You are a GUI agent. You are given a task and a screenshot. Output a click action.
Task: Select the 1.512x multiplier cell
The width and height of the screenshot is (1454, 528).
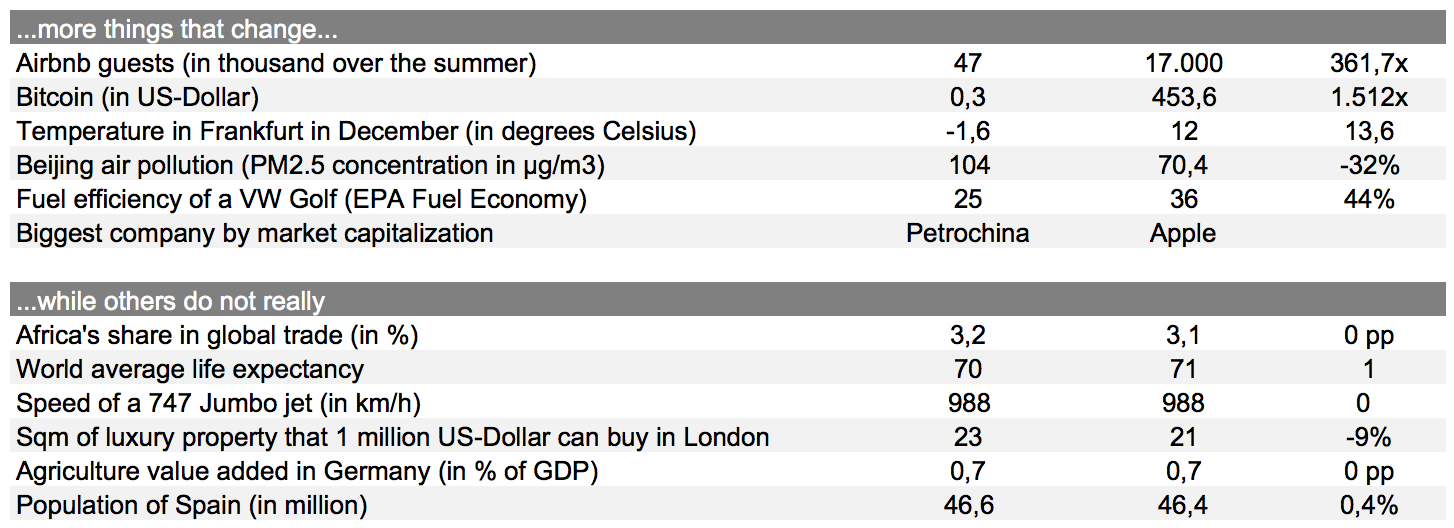click(1367, 98)
